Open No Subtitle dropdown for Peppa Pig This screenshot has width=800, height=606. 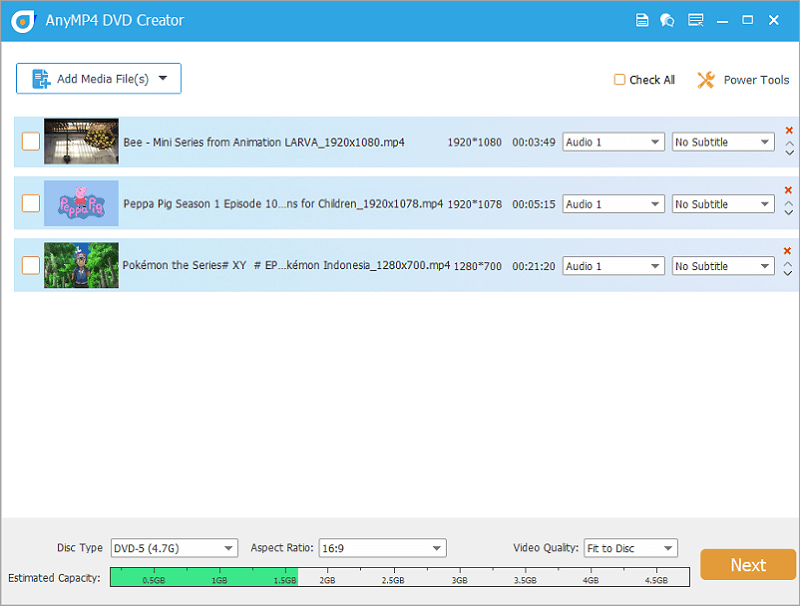pyautogui.click(x=723, y=204)
